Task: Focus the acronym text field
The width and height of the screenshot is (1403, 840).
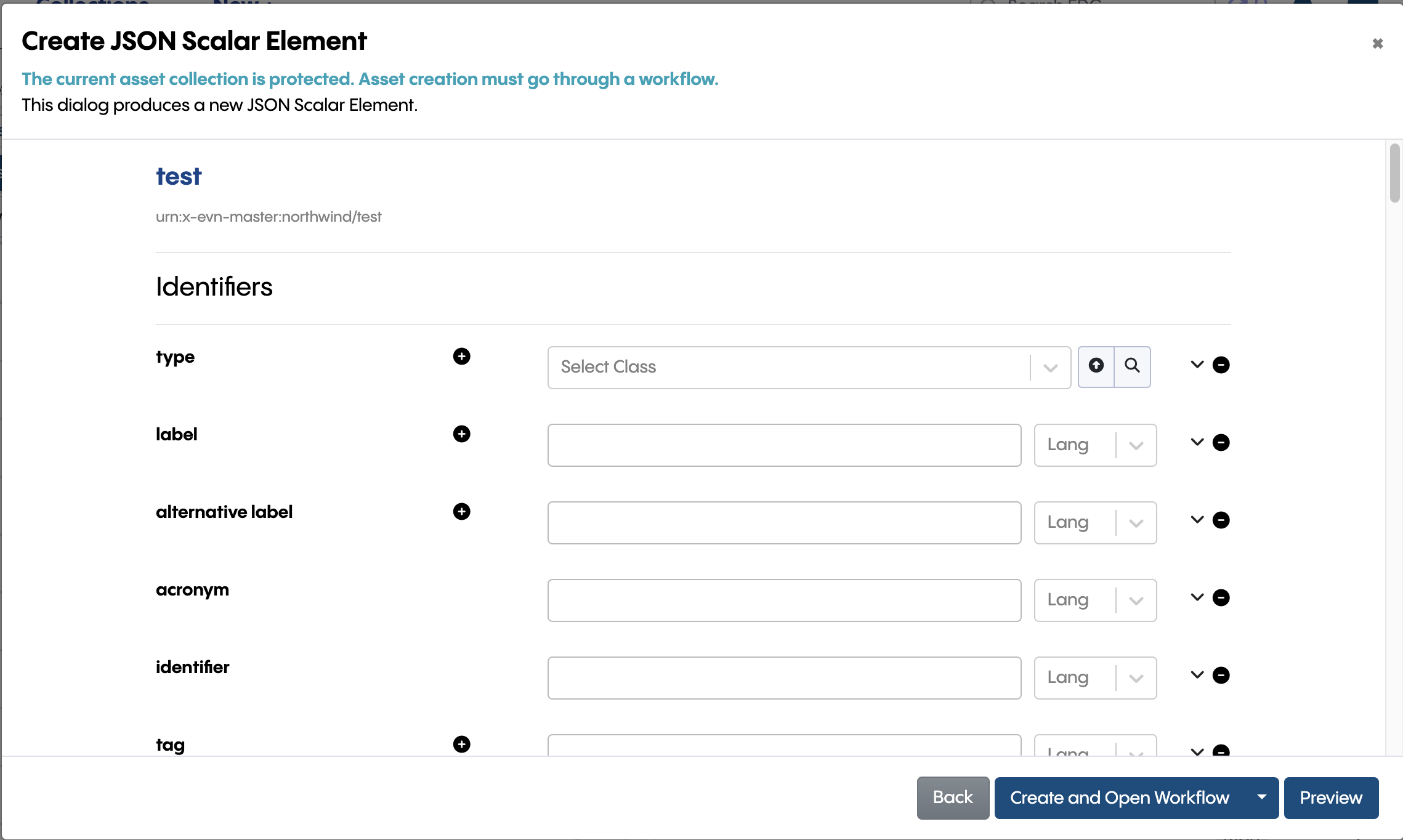Action: (x=784, y=600)
